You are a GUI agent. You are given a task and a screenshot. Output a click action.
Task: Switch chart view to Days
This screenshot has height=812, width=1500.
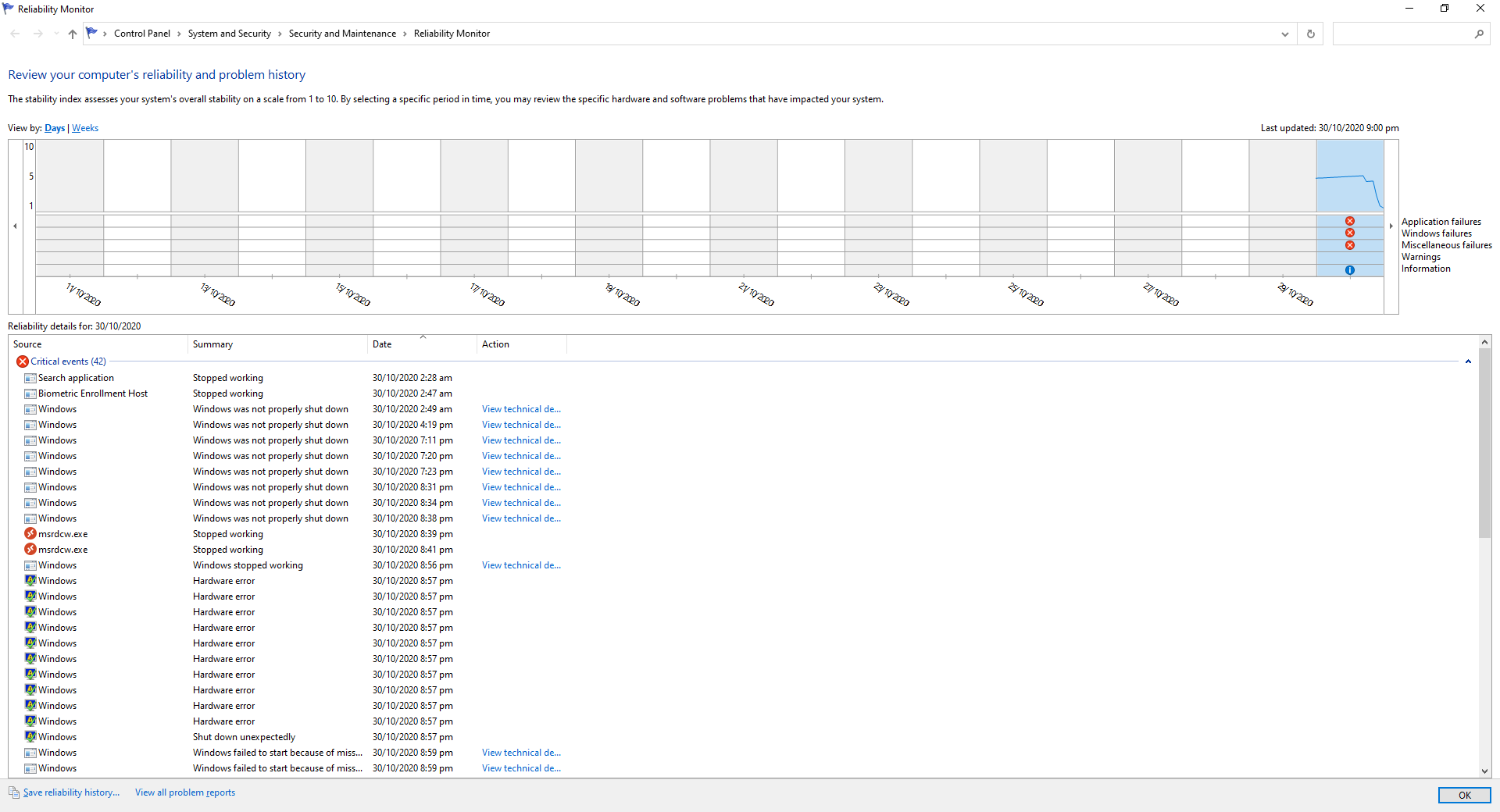point(55,128)
